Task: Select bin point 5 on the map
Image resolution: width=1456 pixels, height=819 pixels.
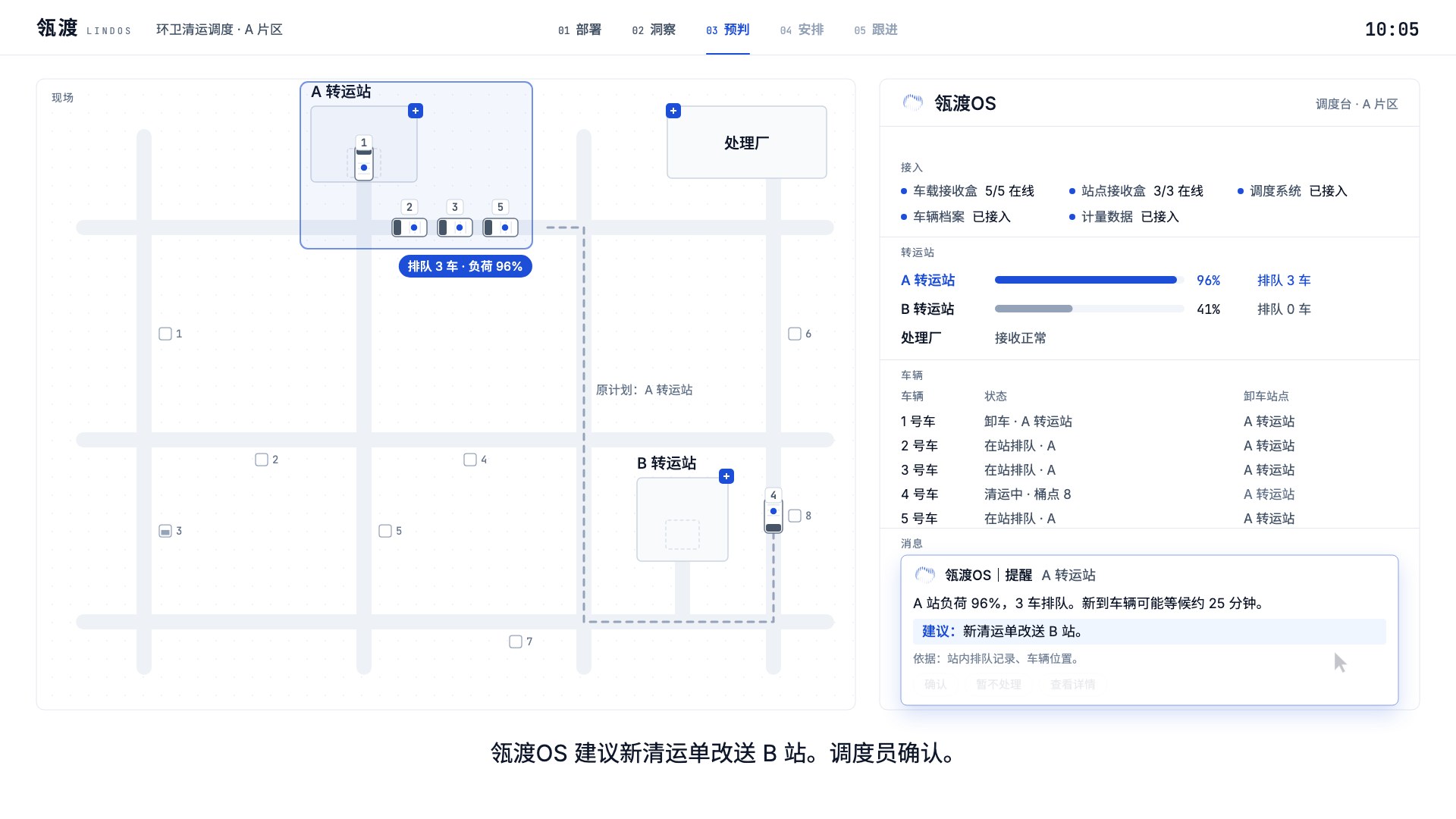Action: (x=385, y=531)
